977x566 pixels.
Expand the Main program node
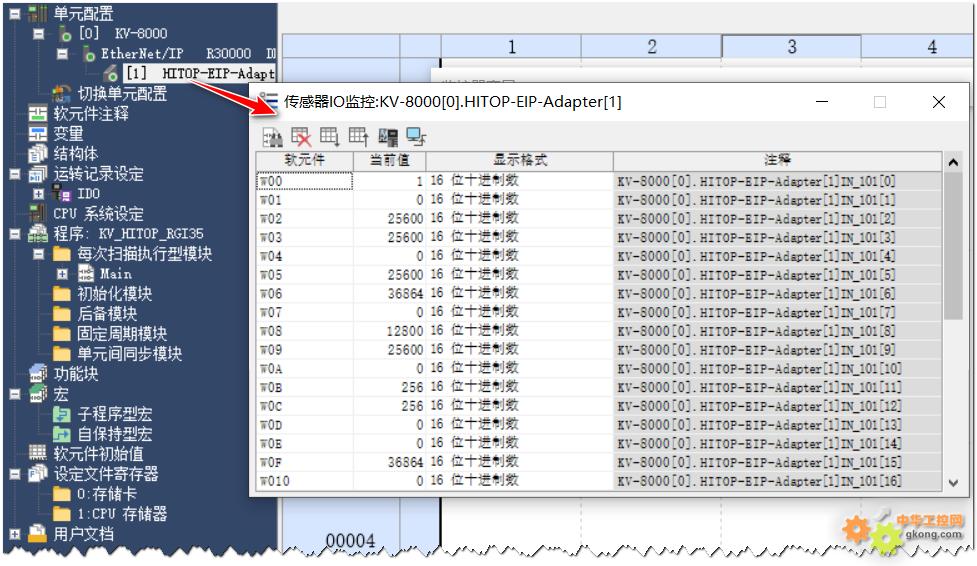62,274
